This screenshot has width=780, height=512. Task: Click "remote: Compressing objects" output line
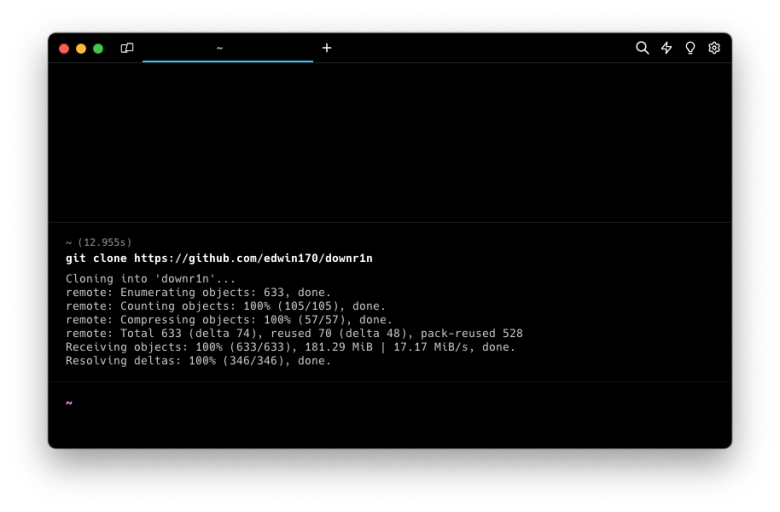(x=229, y=319)
